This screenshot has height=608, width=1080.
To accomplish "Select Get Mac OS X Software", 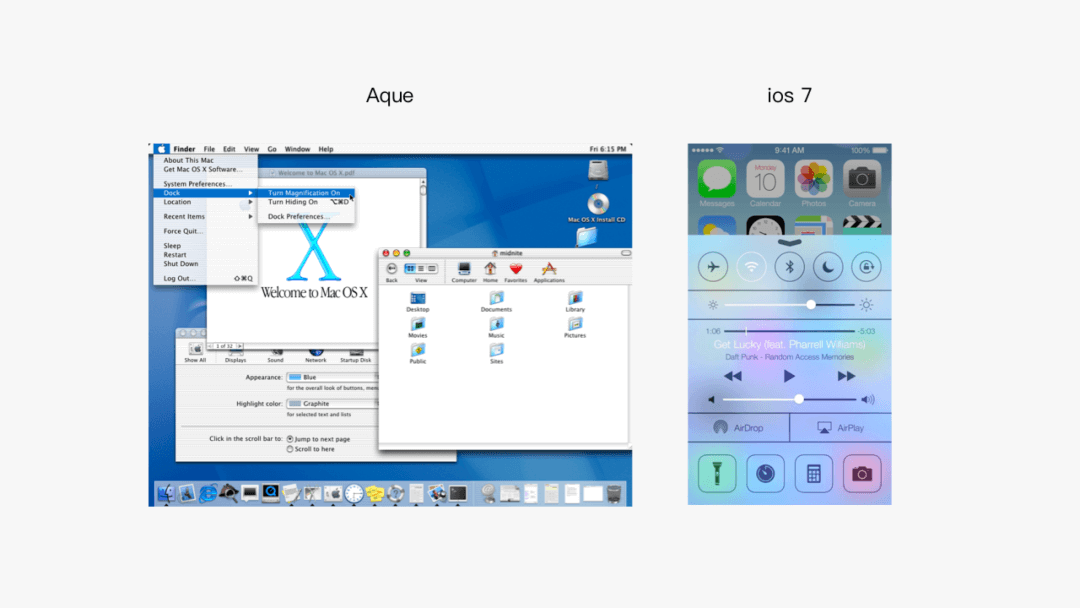I will 202,169.
